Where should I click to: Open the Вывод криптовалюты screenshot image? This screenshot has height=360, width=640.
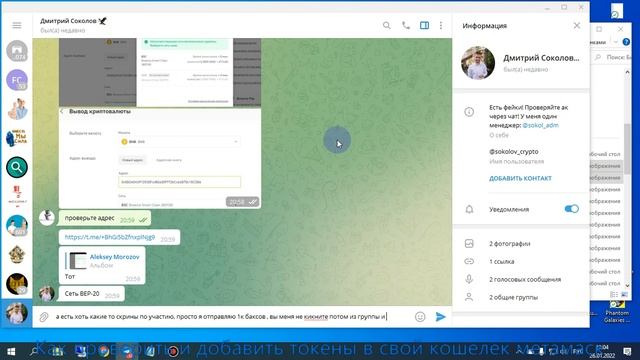coord(160,158)
